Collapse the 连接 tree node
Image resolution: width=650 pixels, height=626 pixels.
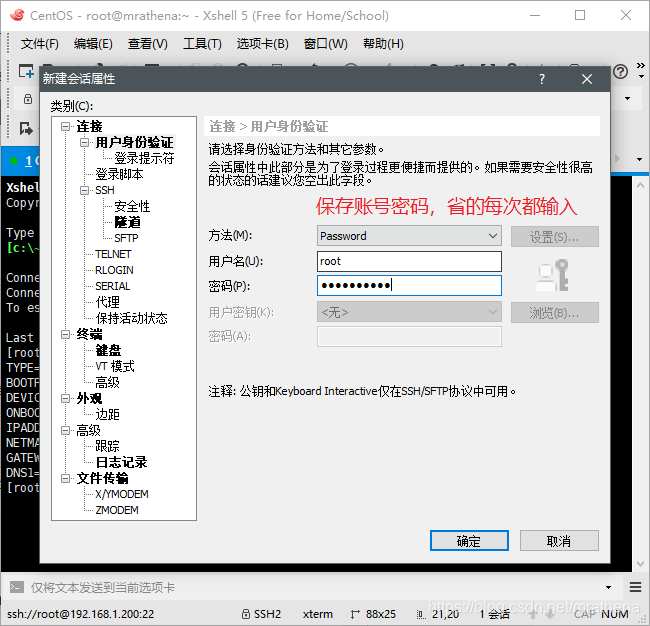(65, 126)
